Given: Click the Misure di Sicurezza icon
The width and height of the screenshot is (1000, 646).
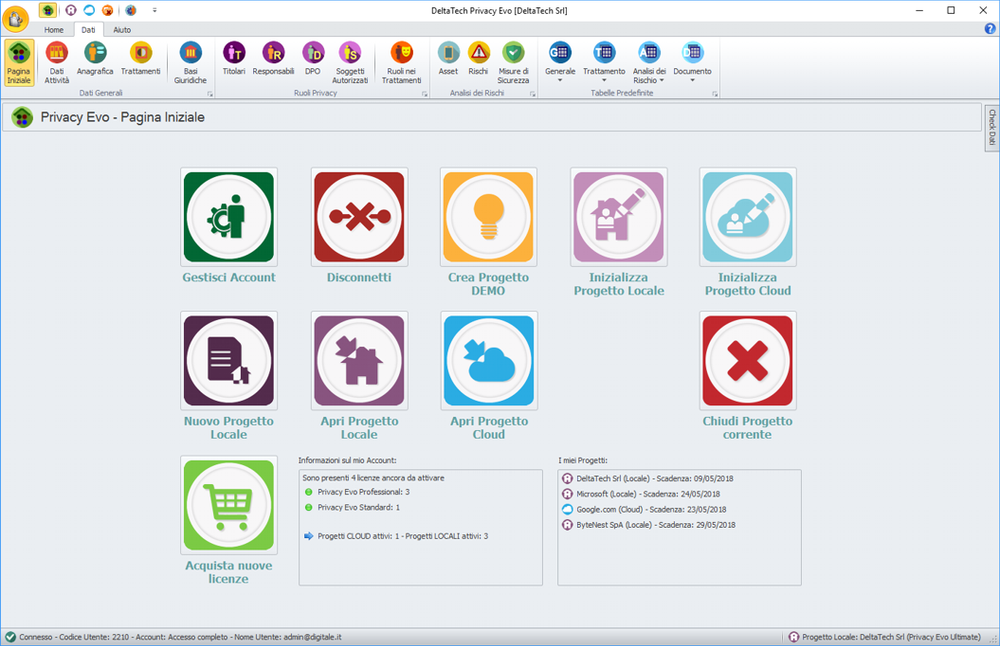Looking at the screenshot, I should 513,60.
